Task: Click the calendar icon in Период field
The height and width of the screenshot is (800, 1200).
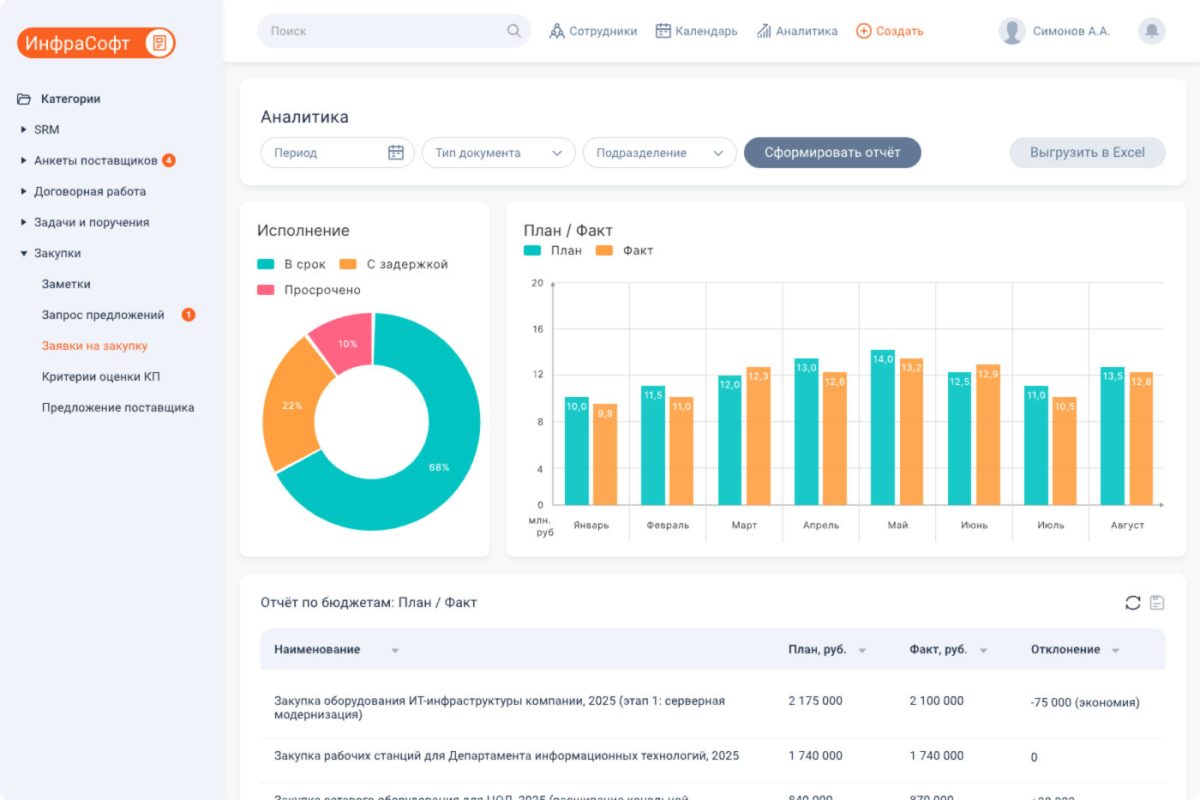Action: [396, 153]
